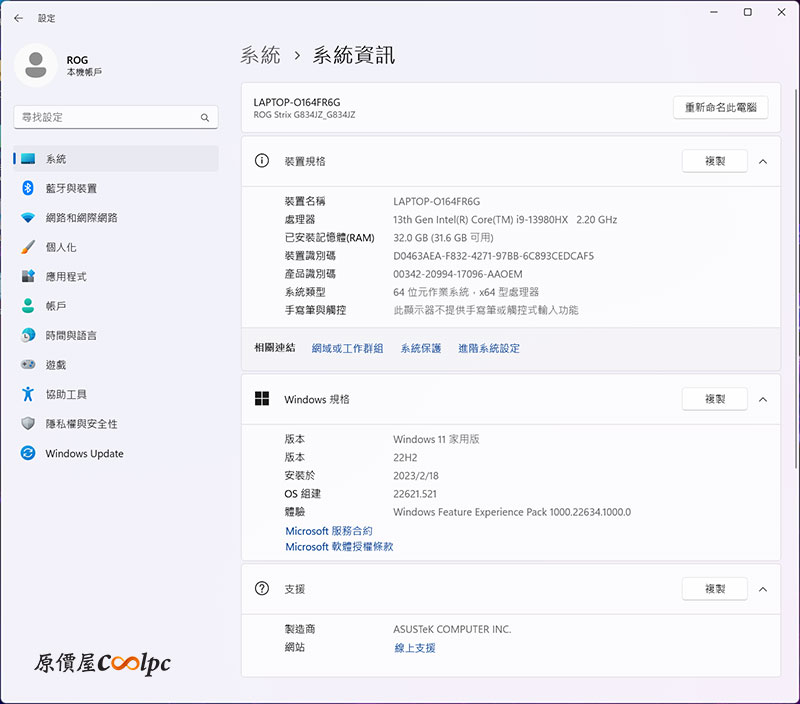Screen dimensions: 800x704
Task: Maximize the Settings window
Action: click(x=747, y=12)
